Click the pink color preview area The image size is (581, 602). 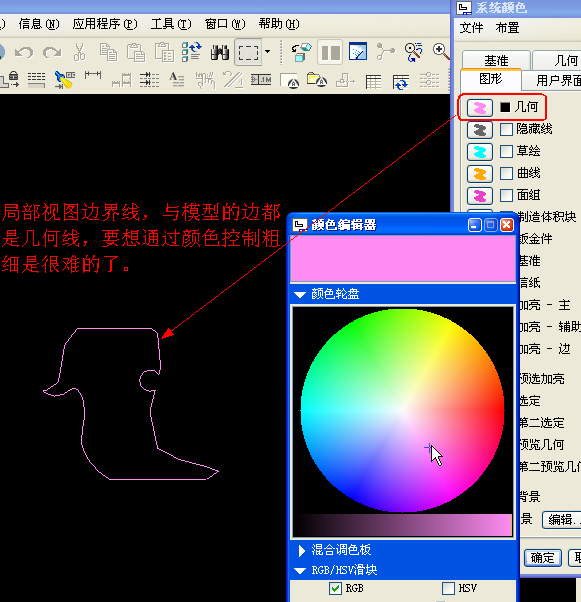pos(403,259)
